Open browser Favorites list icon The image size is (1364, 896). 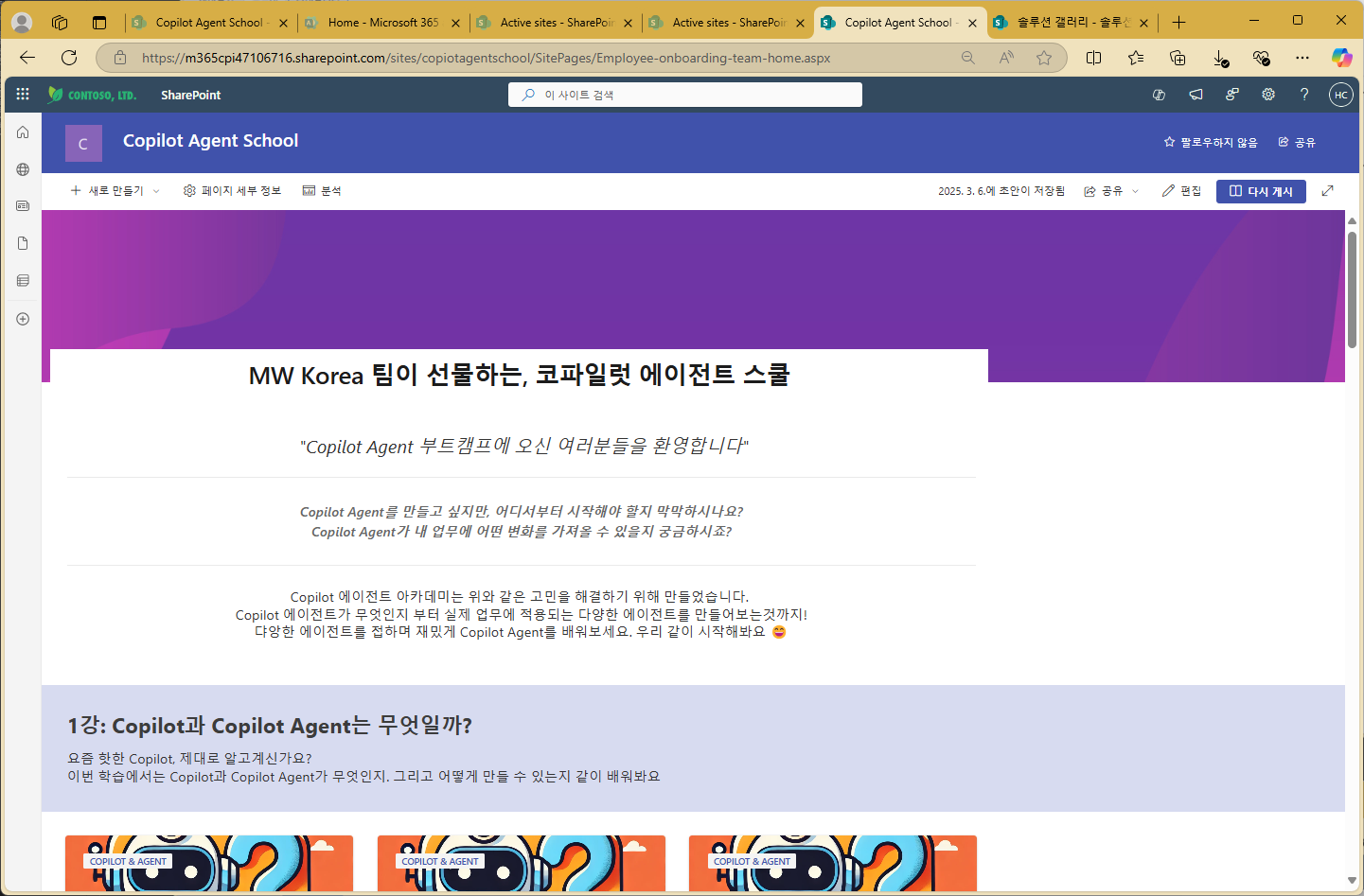pos(1136,58)
